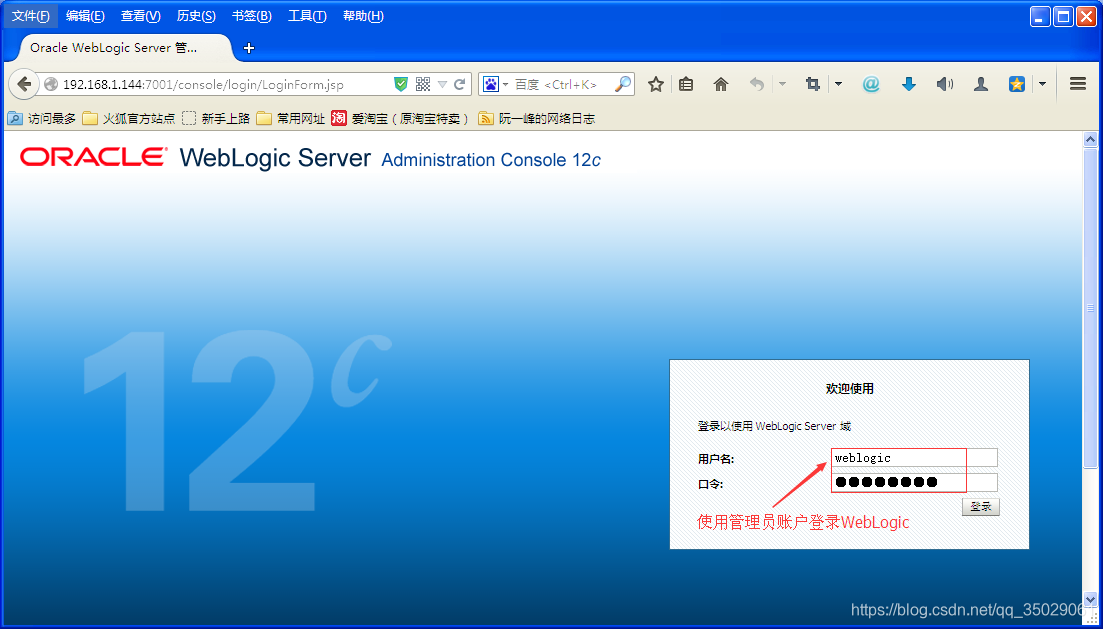Click the 用户名 username field
1103x629 pixels.
(914, 458)
